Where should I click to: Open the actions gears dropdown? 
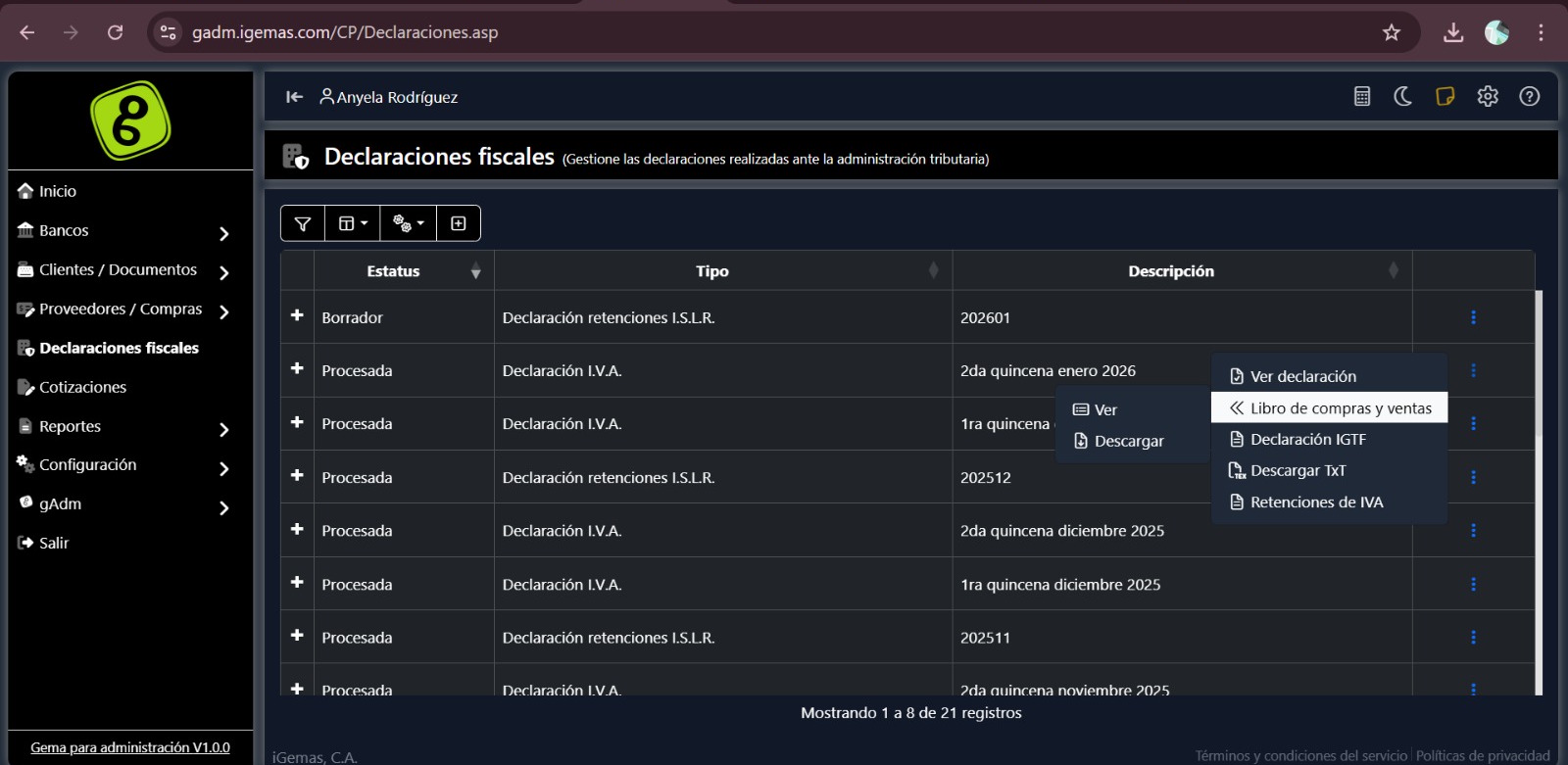pos(408,223)
